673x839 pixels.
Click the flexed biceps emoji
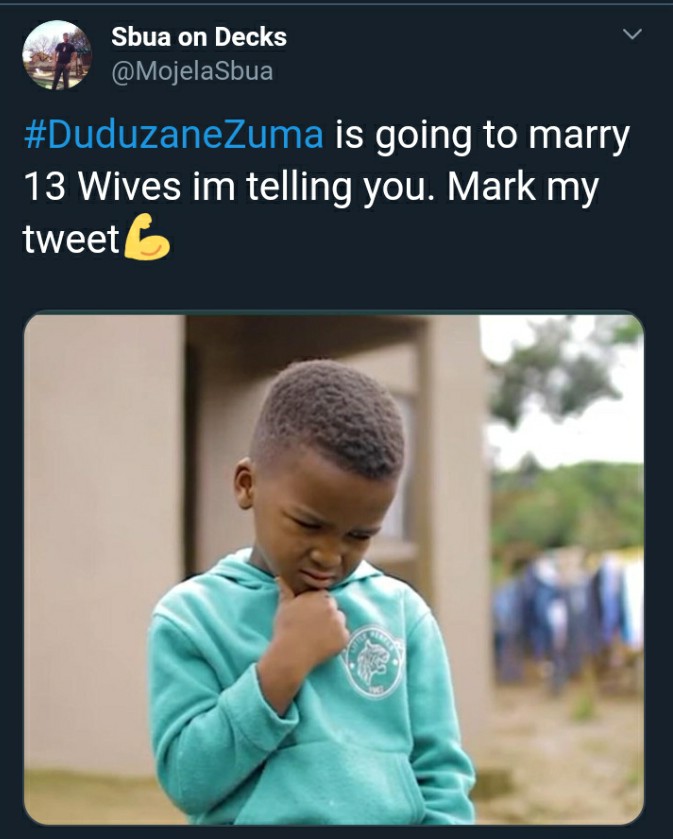pyautogui.click(x=146, y=237)
